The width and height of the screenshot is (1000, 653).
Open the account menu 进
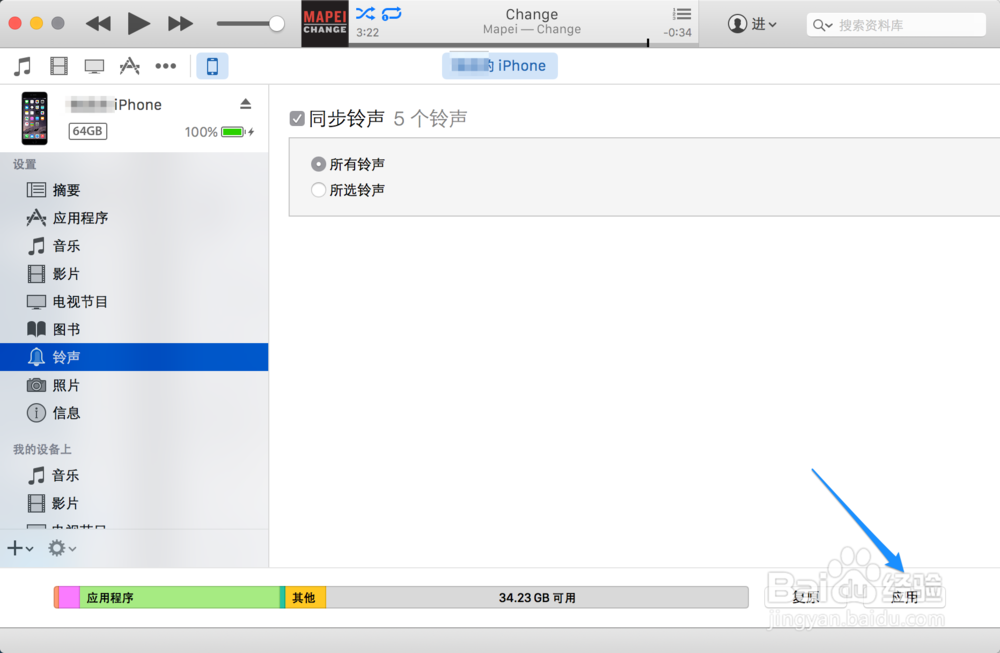[x=753, y=24]
